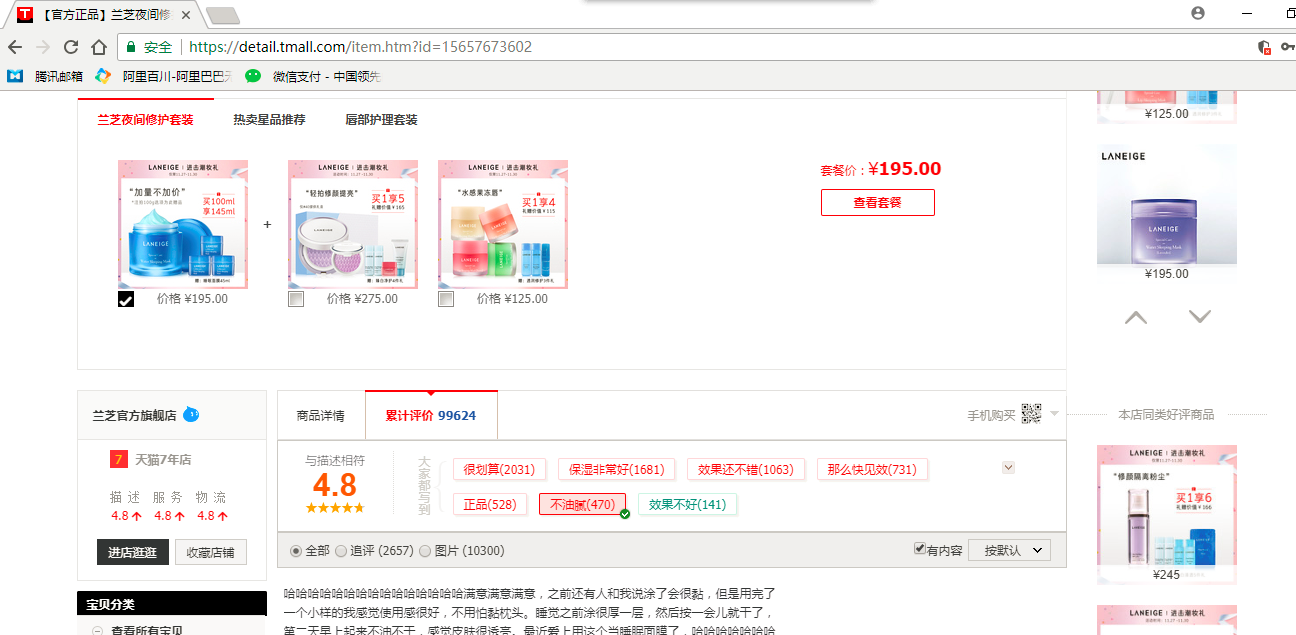Click the 查看套餐 button

(878, 202)
